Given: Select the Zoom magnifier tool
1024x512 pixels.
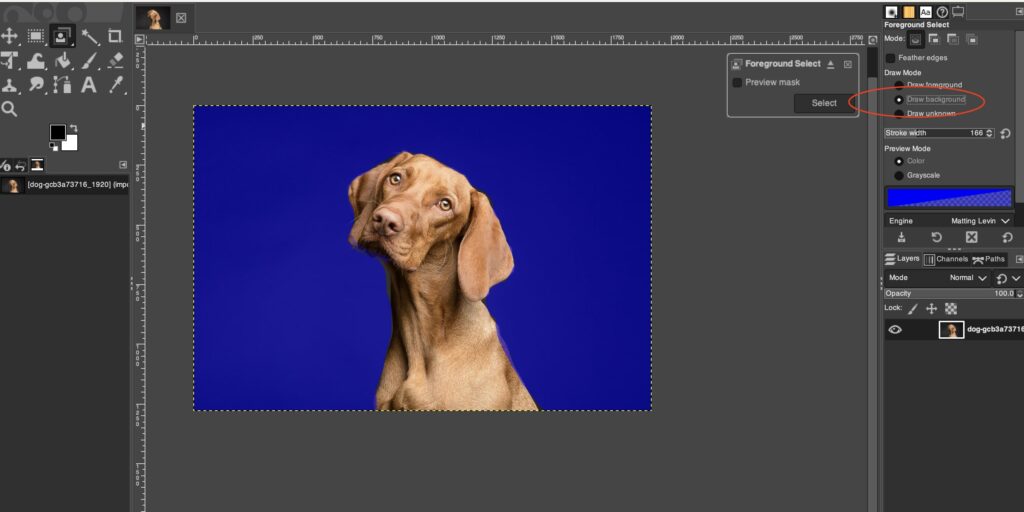Looking at the screenshot, I should point(9,109).
